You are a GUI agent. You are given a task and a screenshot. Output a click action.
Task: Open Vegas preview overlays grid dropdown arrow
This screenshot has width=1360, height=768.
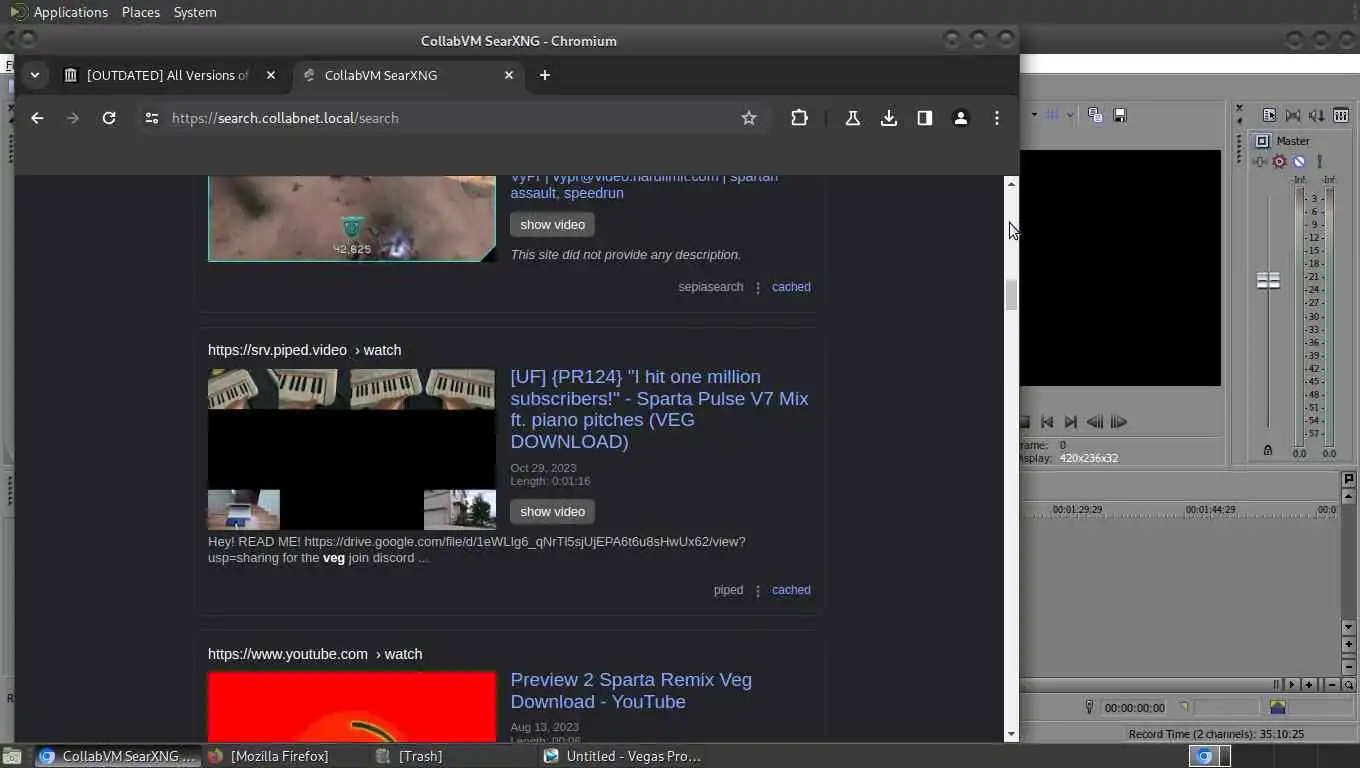1070,115
